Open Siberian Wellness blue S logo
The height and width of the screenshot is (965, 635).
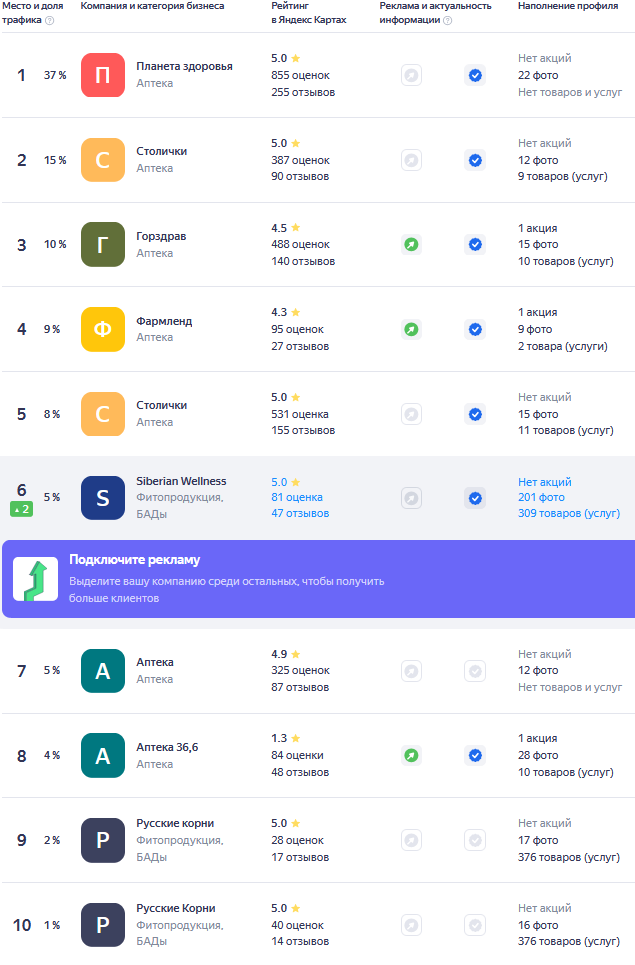pyautogui.click(x=103, y=498)
